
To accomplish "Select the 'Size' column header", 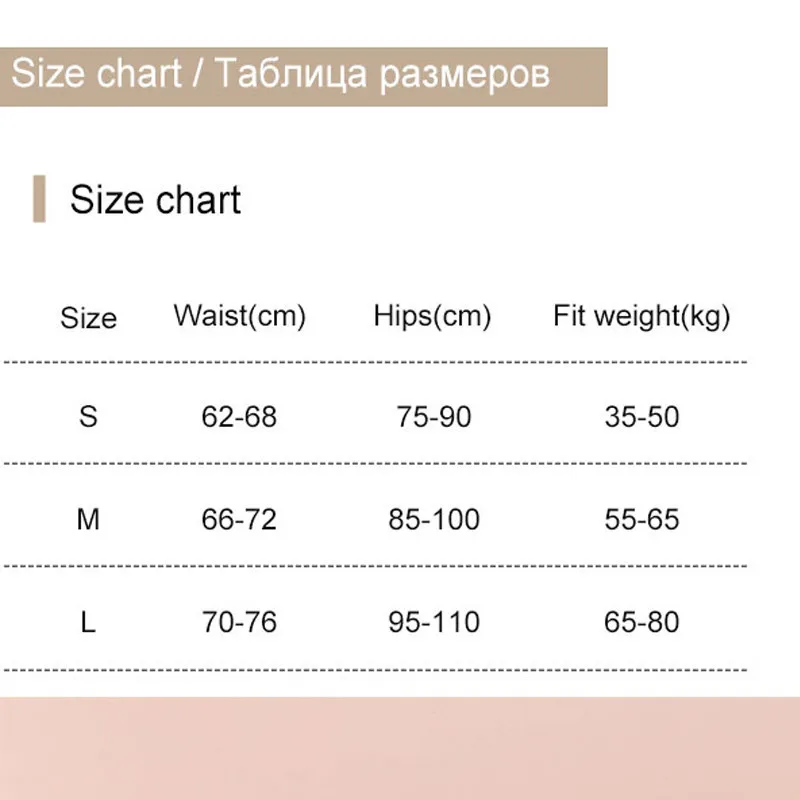I will coord(88,318).
